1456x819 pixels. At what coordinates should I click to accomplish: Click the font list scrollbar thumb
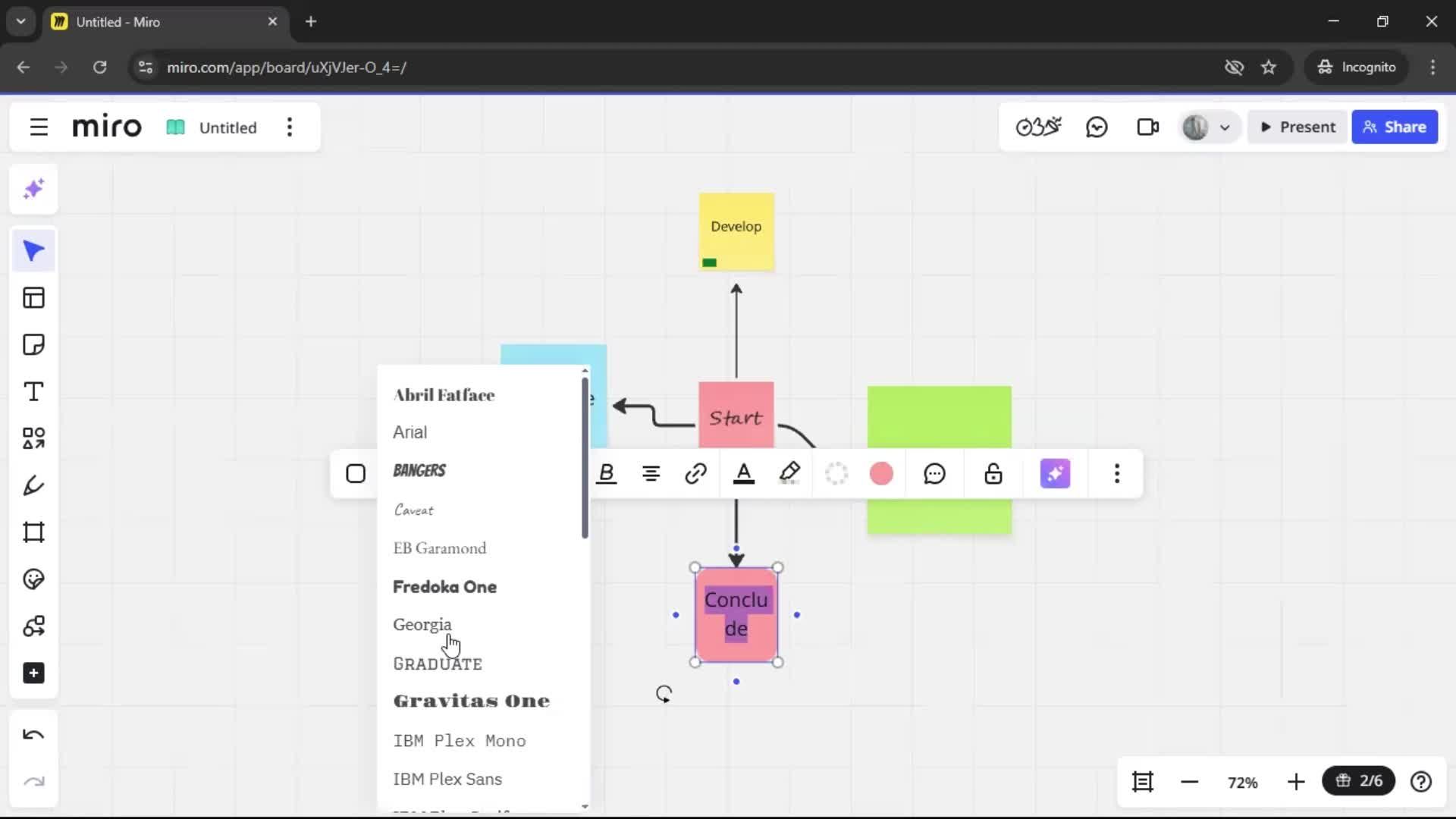585,458
